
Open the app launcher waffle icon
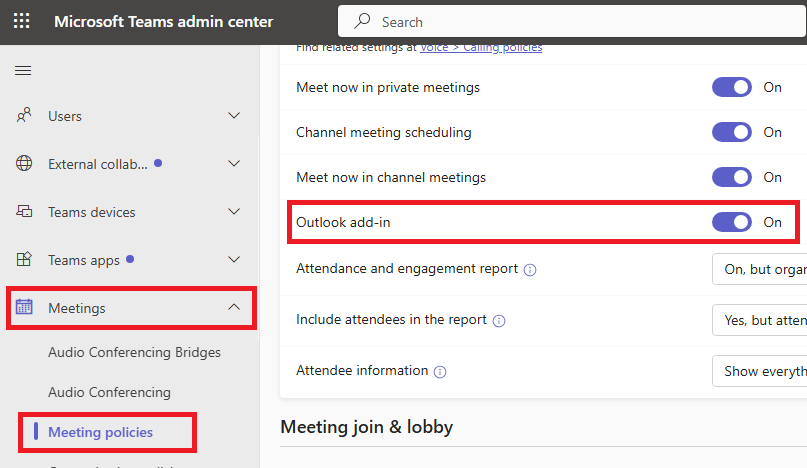pyautogui.click(x=22, y=21)
